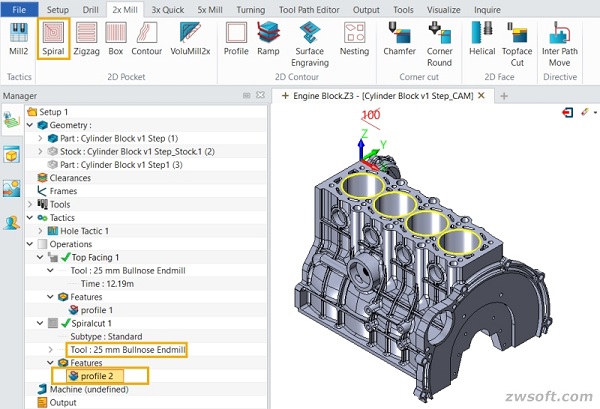
Task: Select the Profile contour tool
Action: click(x=236, y=38)
